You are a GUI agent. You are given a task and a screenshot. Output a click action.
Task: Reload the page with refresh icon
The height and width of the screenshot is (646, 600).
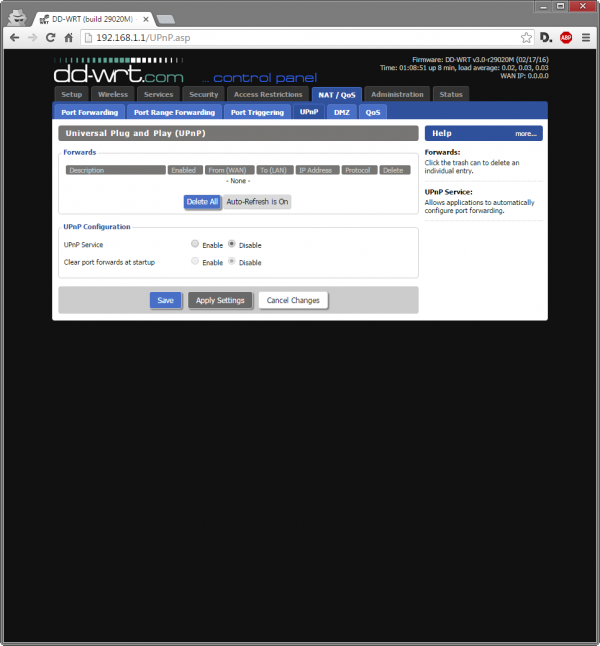point(50,37)
